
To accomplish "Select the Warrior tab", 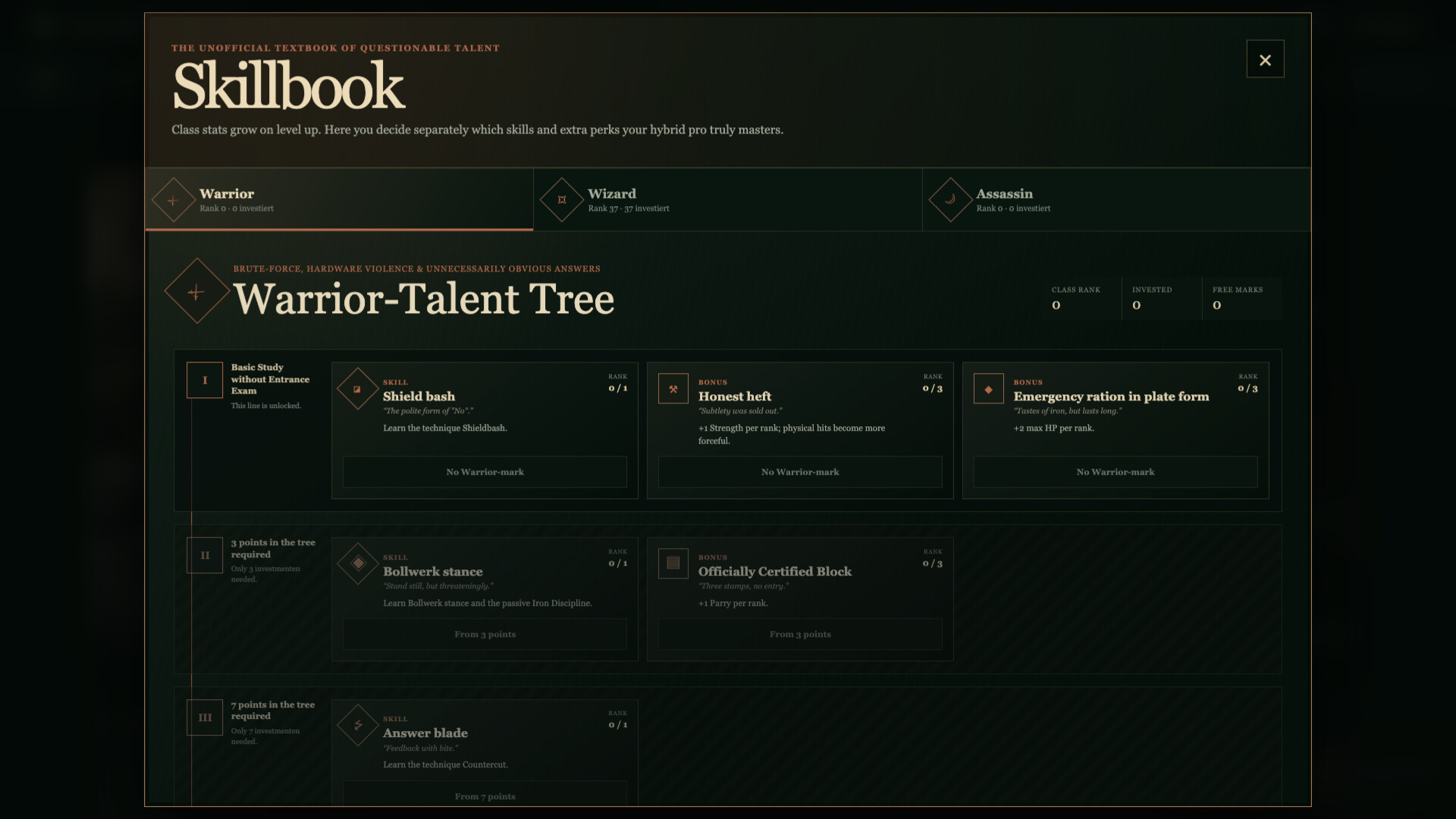I will point(339,199).
